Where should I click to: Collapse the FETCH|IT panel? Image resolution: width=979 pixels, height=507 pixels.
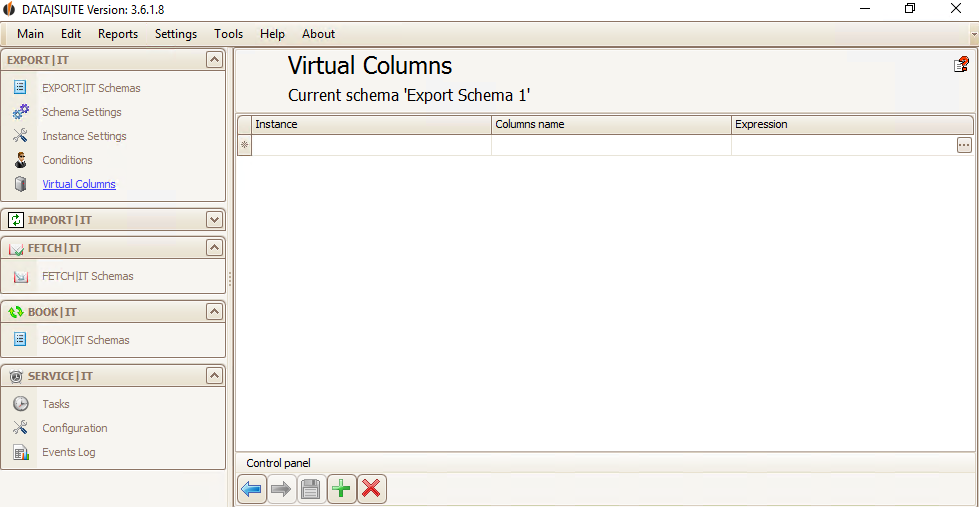(x=214, y=248)
